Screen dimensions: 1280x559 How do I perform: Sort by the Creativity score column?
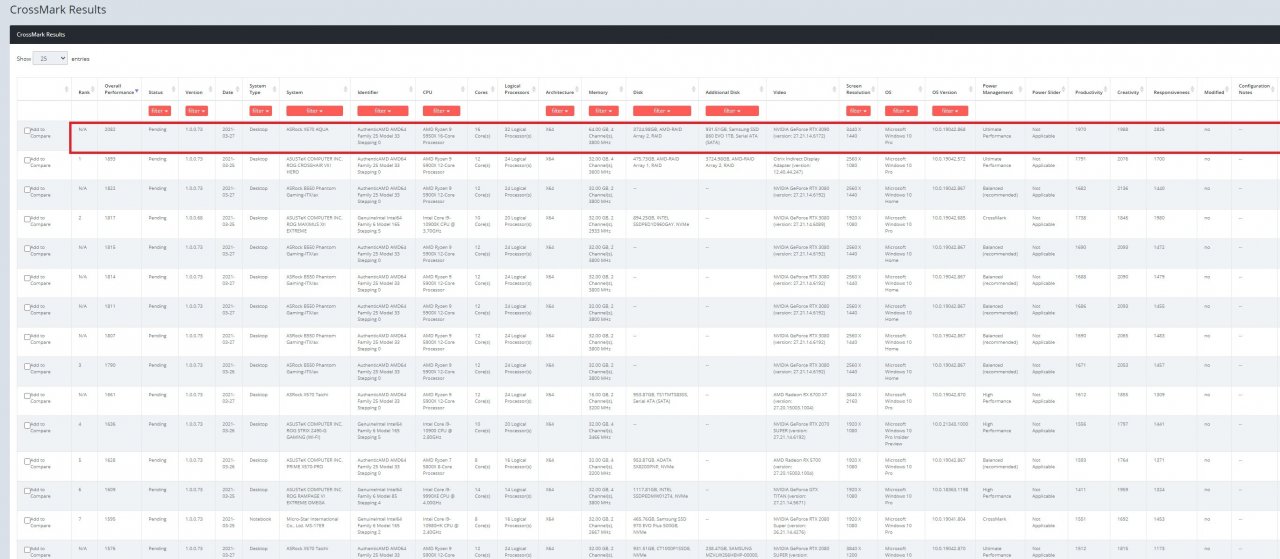(x=1129, y=91)
